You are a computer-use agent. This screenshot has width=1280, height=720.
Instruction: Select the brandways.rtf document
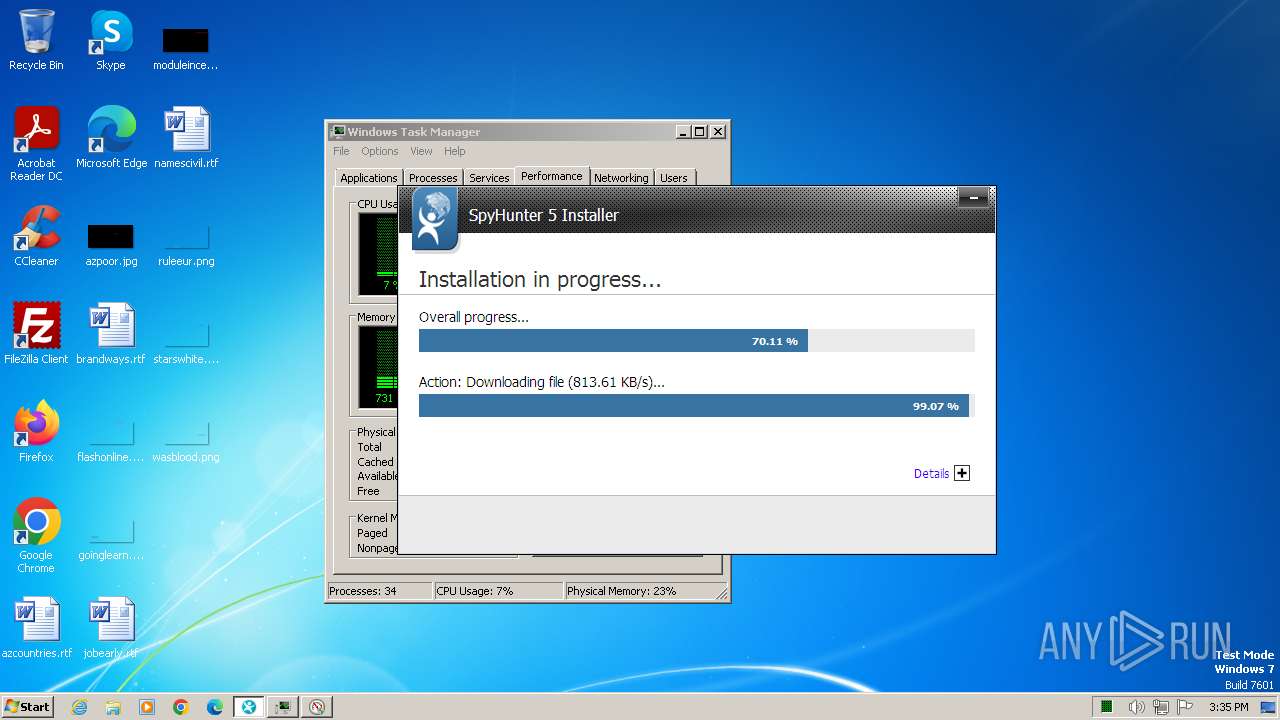(x=111, y=333)
